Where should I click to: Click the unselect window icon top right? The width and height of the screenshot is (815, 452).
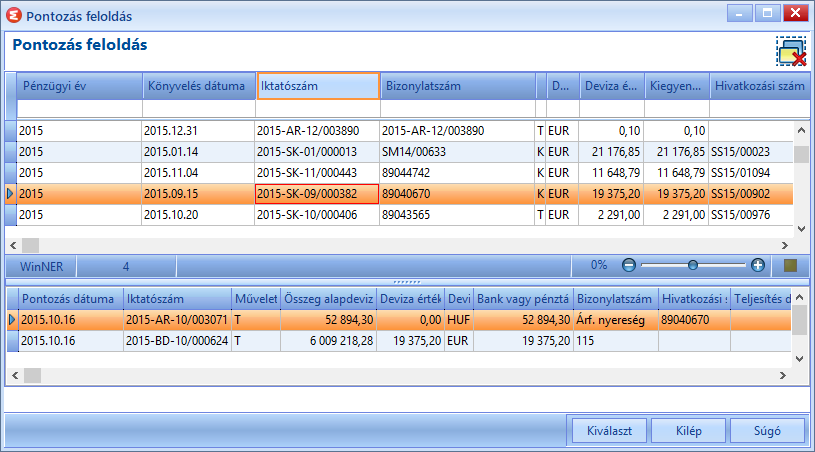click(x=791, y=51)
